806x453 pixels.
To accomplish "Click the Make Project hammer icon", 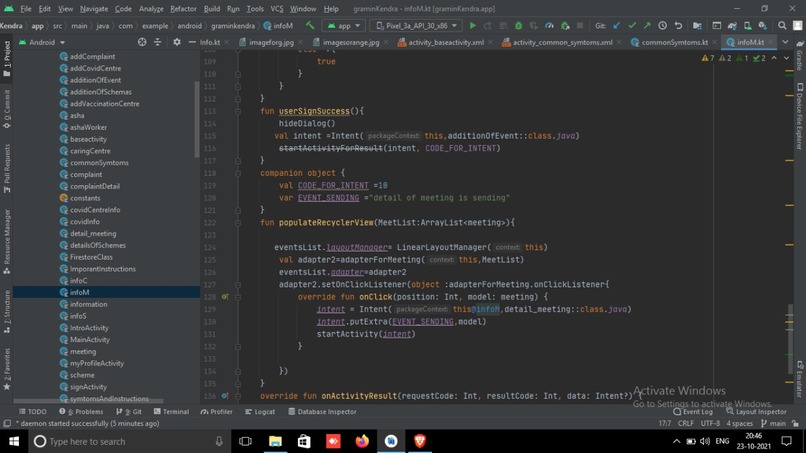I will (x=310, y=25).
